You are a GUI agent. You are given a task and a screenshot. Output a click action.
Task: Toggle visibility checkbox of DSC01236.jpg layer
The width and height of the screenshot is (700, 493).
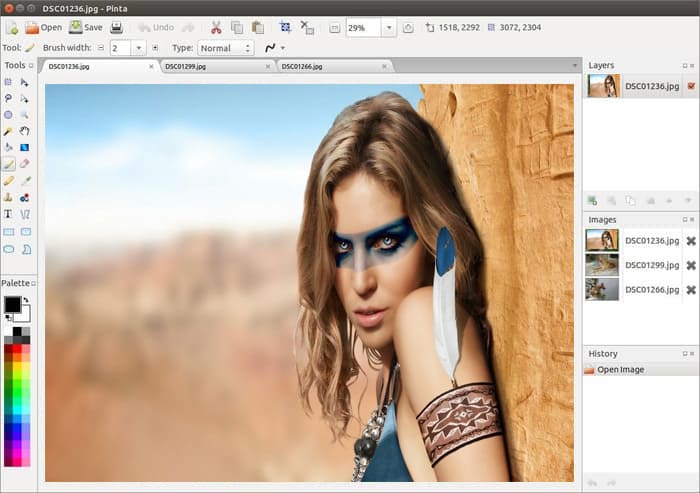tap(691, 86)
